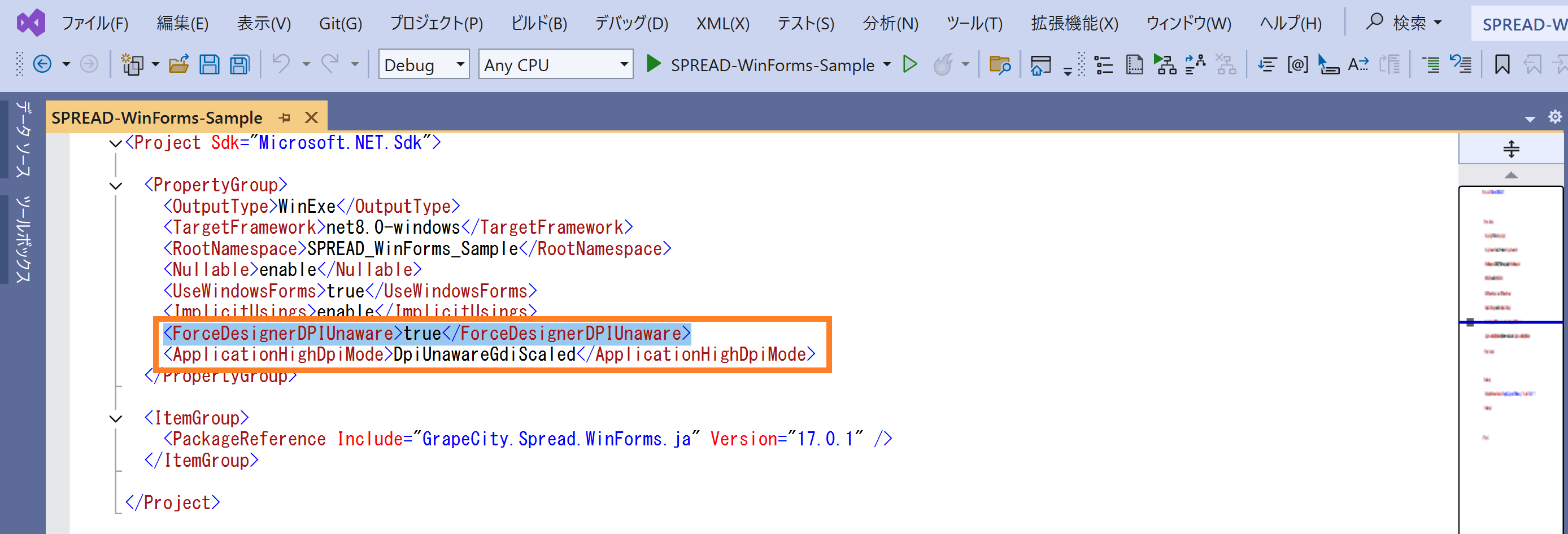
Task: Click the navigate forward arrow icon
Action: click(x=89, y=64)
